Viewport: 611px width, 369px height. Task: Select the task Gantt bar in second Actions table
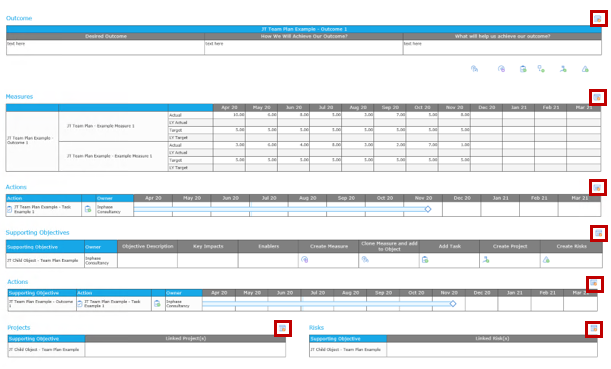click(326, 304)
